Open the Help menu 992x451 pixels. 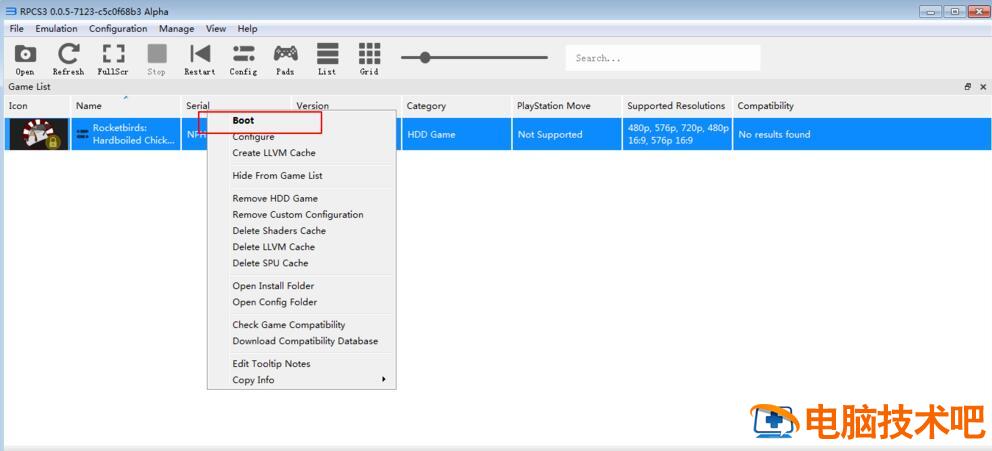[x=247, y=28]
